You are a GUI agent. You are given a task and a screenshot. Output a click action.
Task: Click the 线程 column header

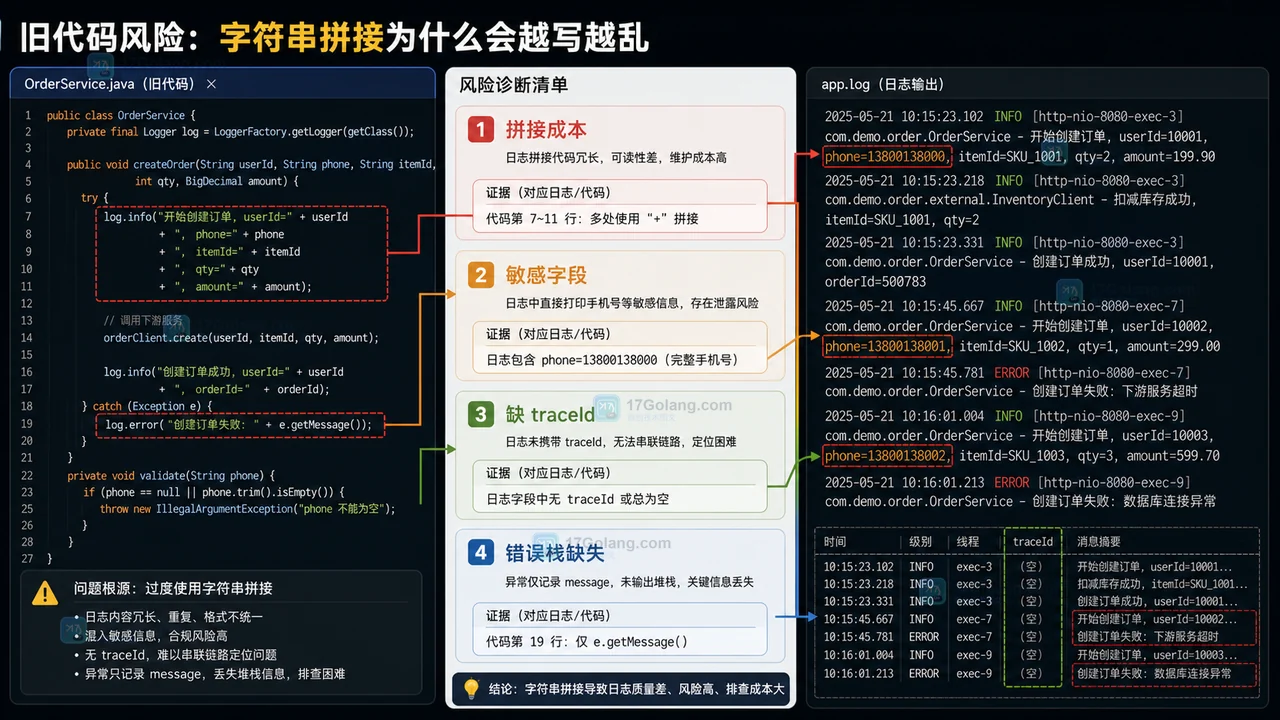pos(968,541)
